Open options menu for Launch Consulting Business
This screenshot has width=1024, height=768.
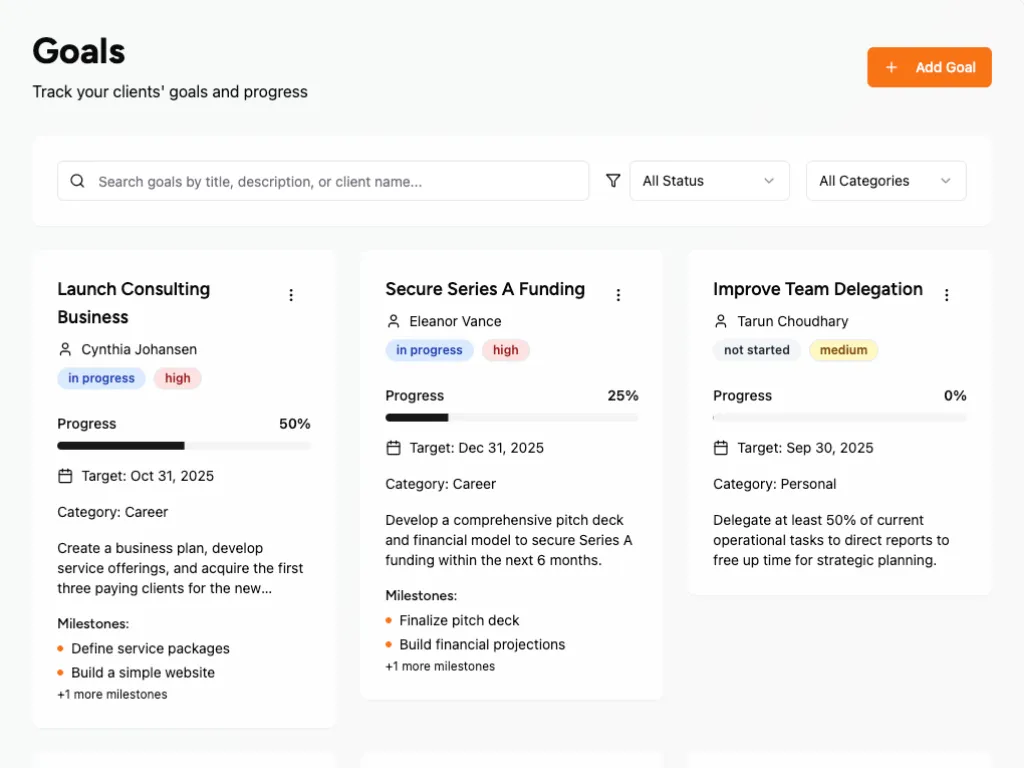pos(291,295)
